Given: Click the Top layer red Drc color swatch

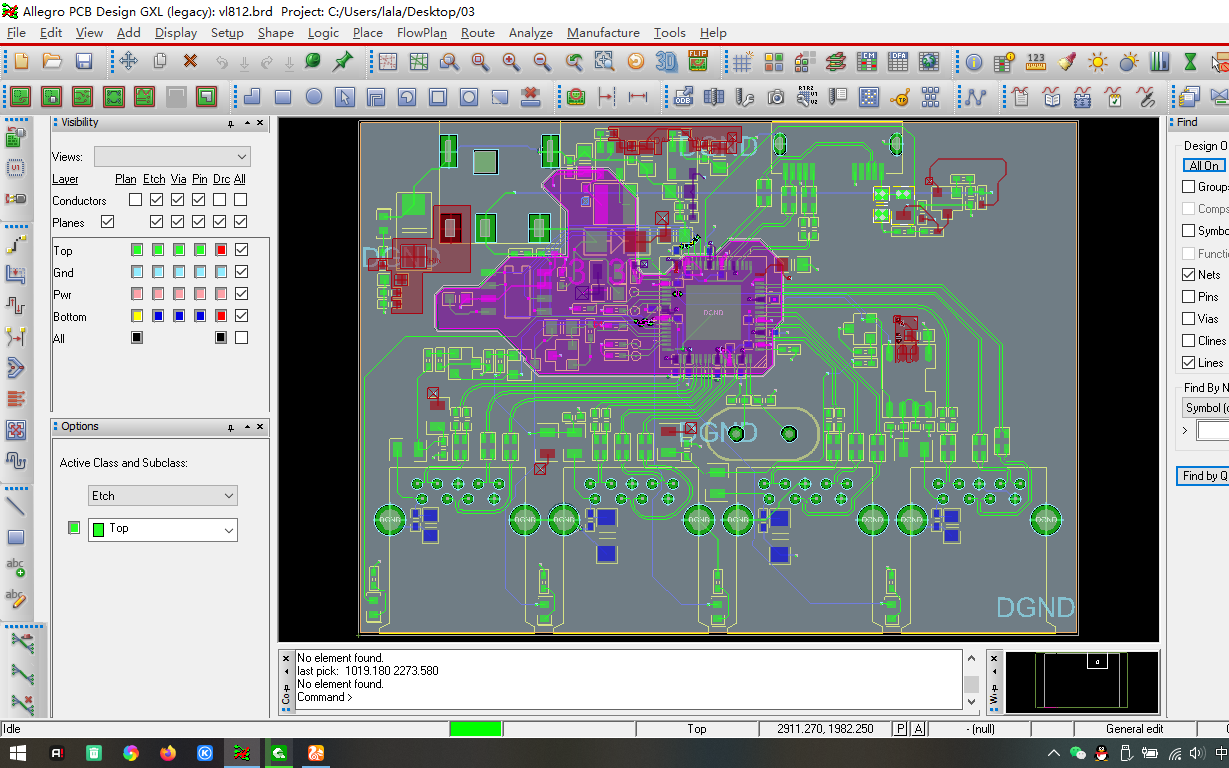Looking at the screenshot, I should coord(221,251).
